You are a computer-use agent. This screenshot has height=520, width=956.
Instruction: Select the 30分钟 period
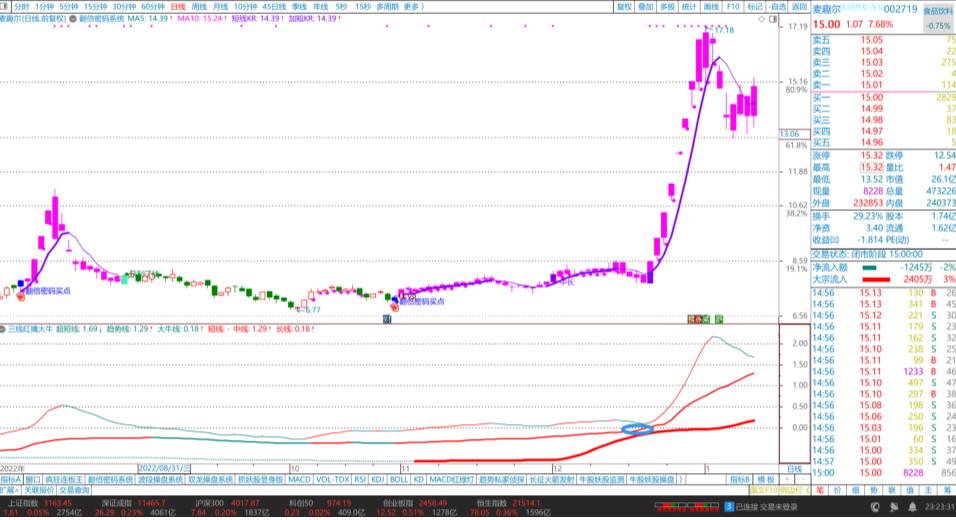[x=124, y=7]
